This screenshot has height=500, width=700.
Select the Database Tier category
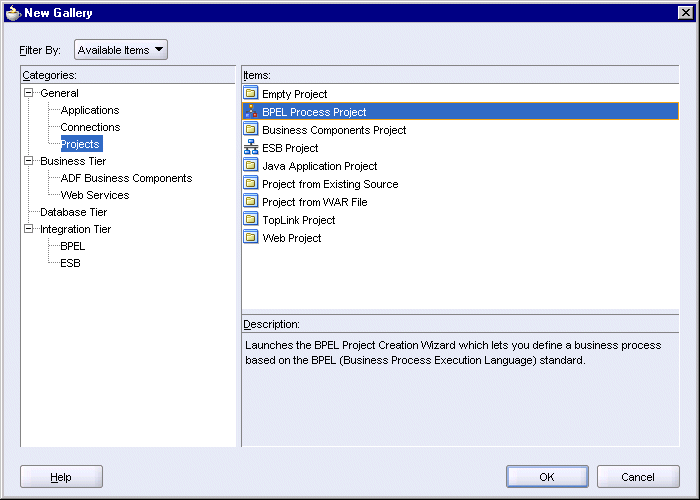(74, 212)
